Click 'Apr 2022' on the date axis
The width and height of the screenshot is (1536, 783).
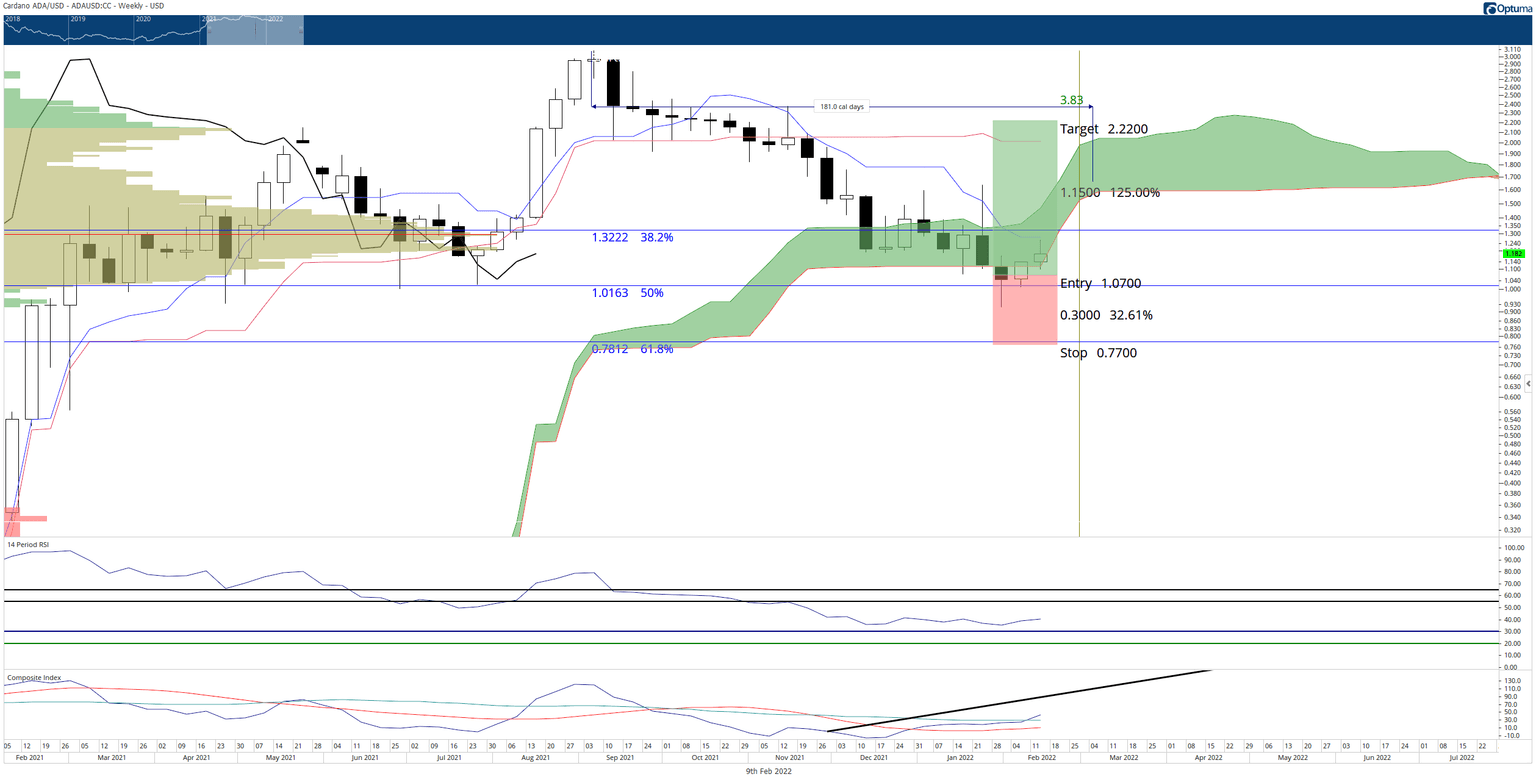1209,758
